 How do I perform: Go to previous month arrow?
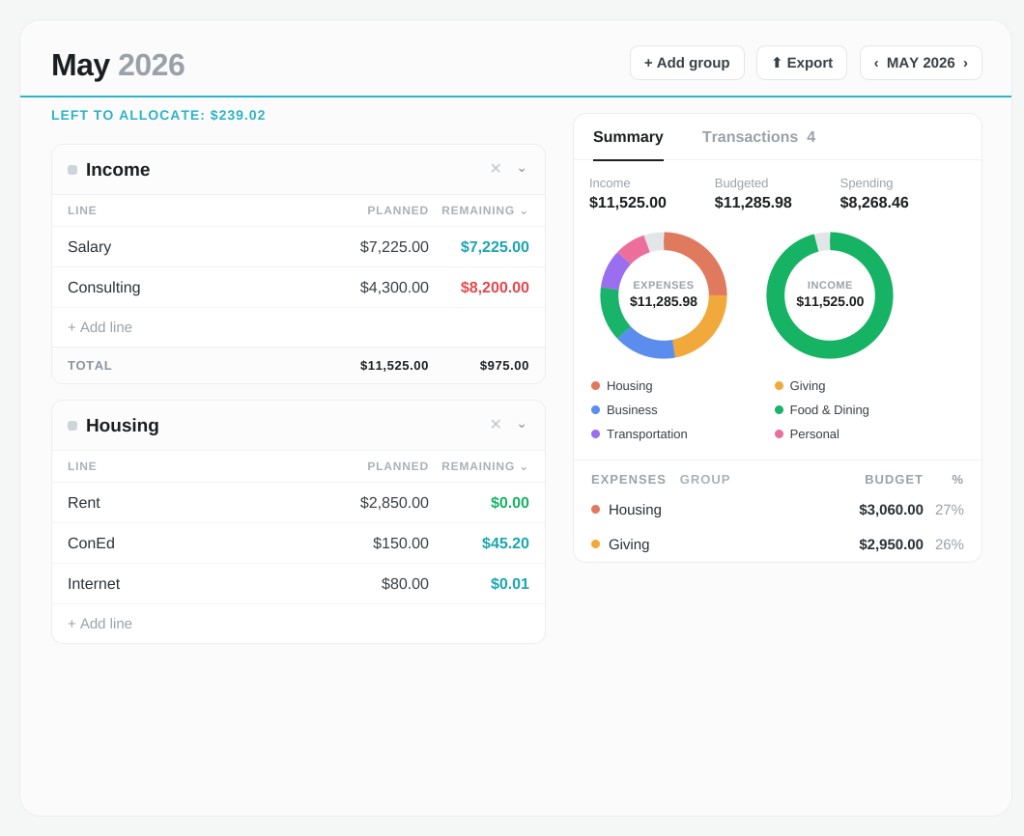click(x=876, y=63)
